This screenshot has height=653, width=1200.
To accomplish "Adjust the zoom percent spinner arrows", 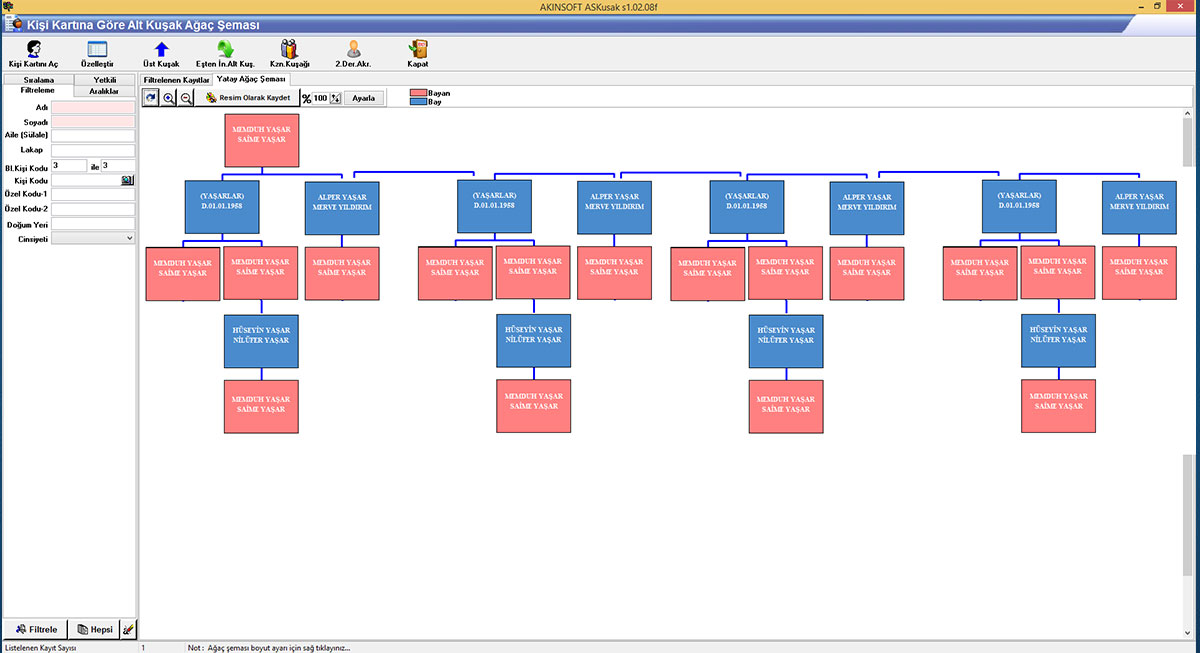I will click(x=335, y=98).
